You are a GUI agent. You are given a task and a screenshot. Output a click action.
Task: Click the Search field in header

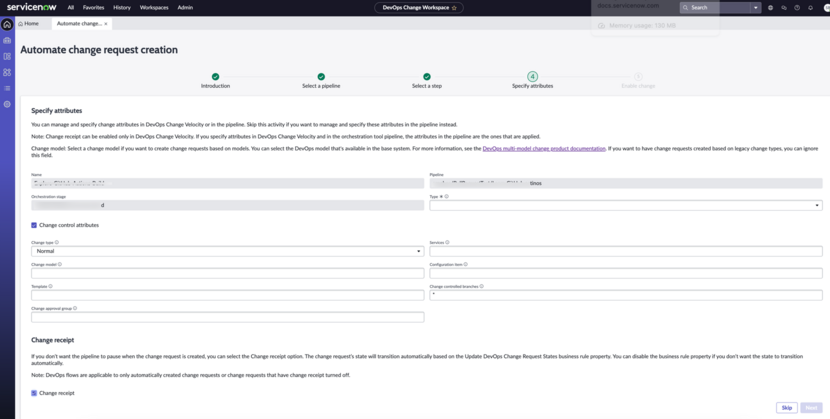click(716, 8)
